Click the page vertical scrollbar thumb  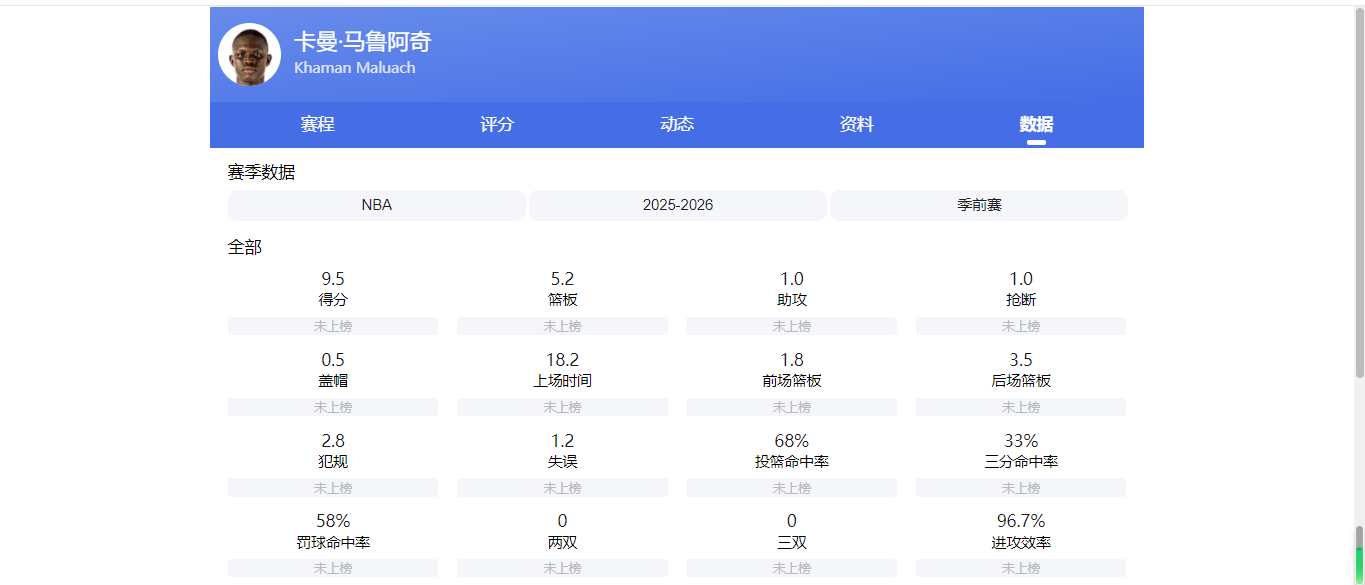coord(1359,192)
